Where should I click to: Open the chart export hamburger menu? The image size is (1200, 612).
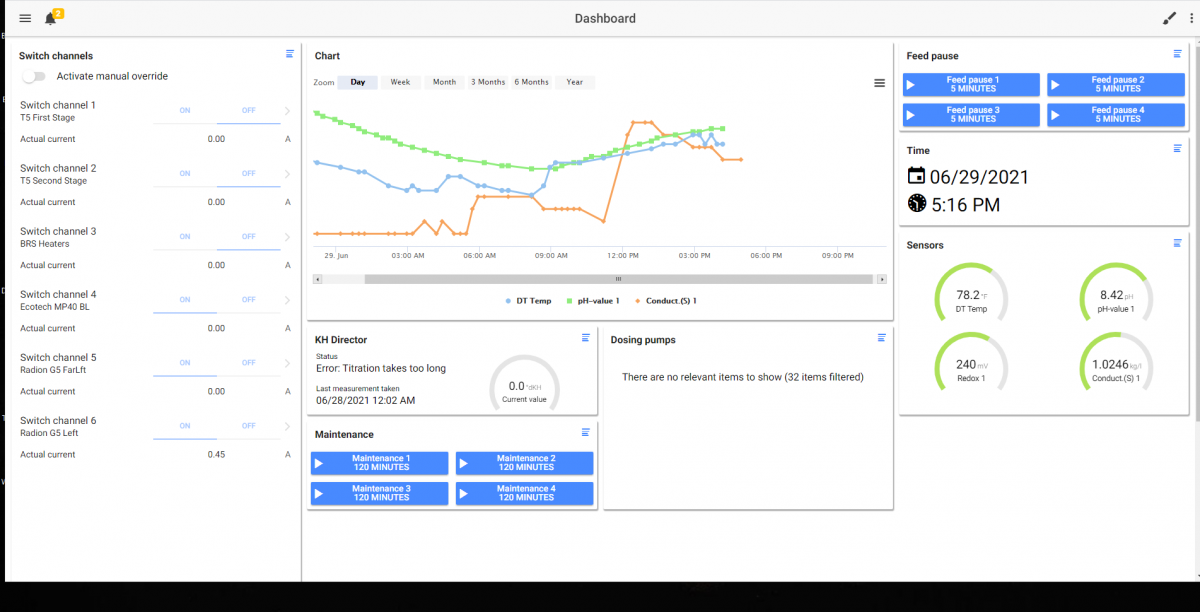(880, 83)
